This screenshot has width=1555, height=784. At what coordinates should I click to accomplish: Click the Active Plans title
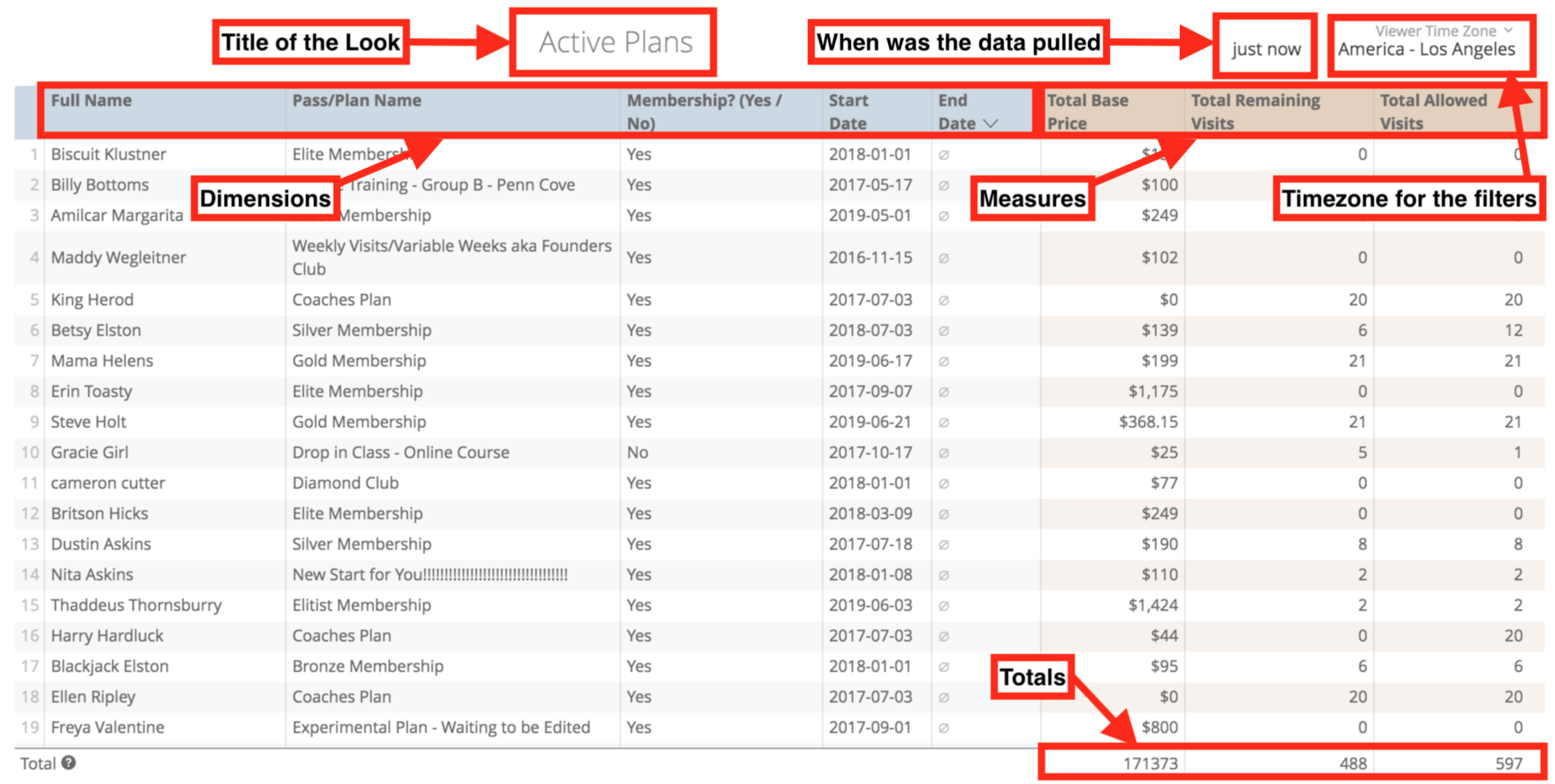pos(615,42)
